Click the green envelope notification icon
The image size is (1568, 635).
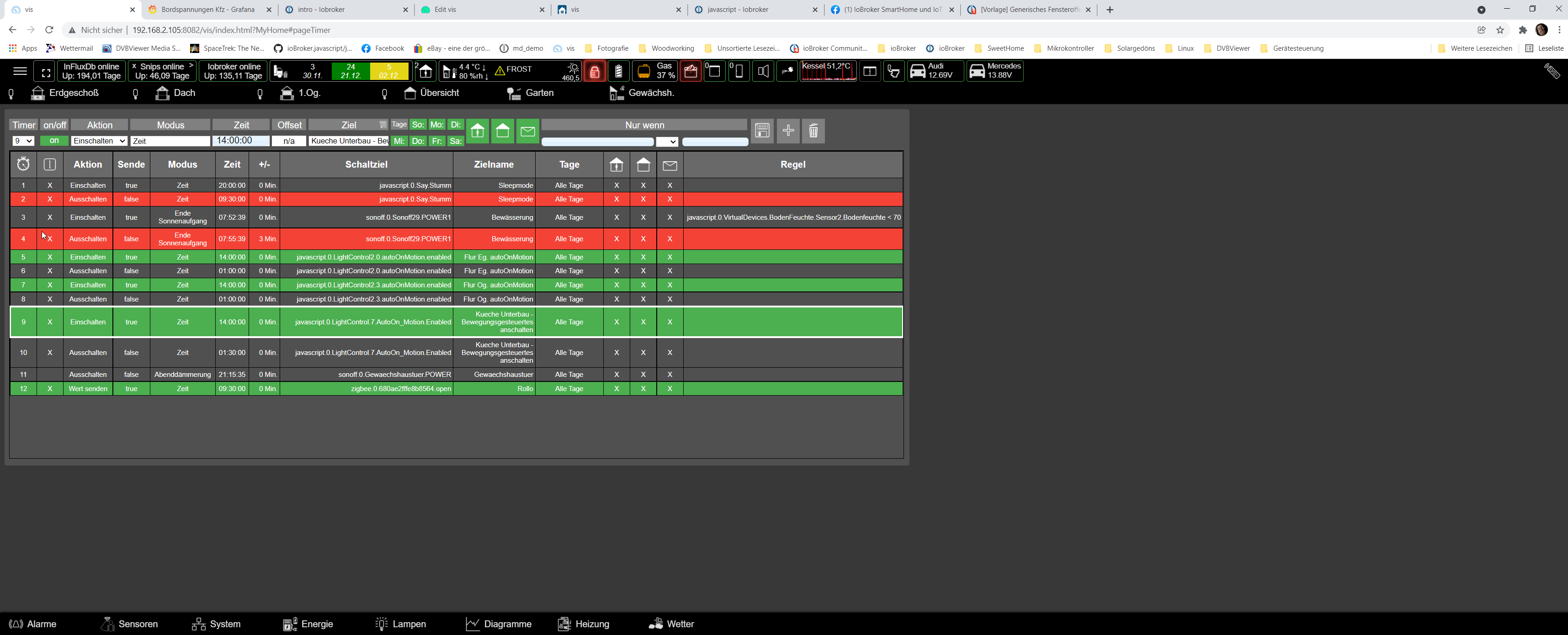(x=527, y=132)
